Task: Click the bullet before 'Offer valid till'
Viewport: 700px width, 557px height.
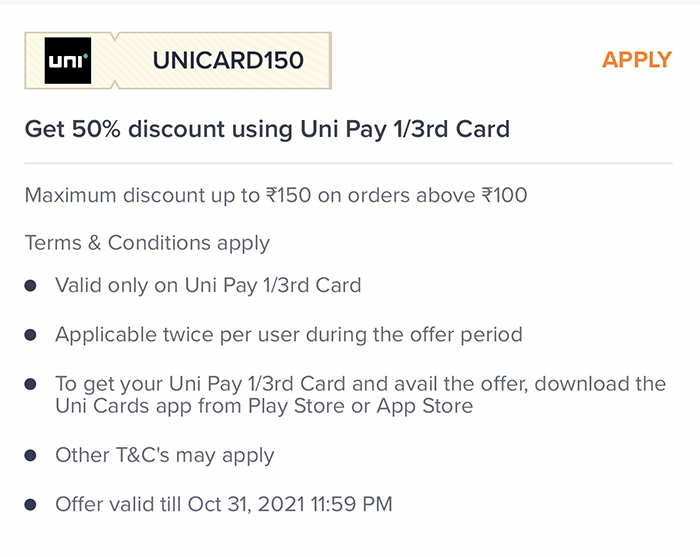Action: 30,505
